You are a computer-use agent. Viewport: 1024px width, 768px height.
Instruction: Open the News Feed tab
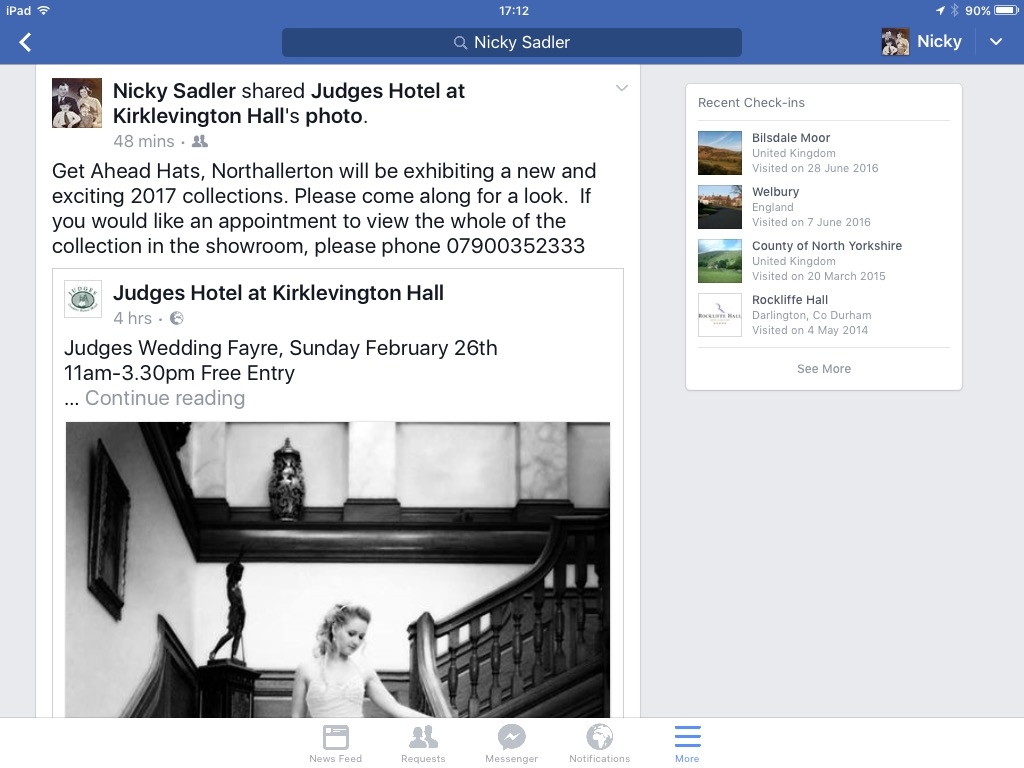[336, 743]
